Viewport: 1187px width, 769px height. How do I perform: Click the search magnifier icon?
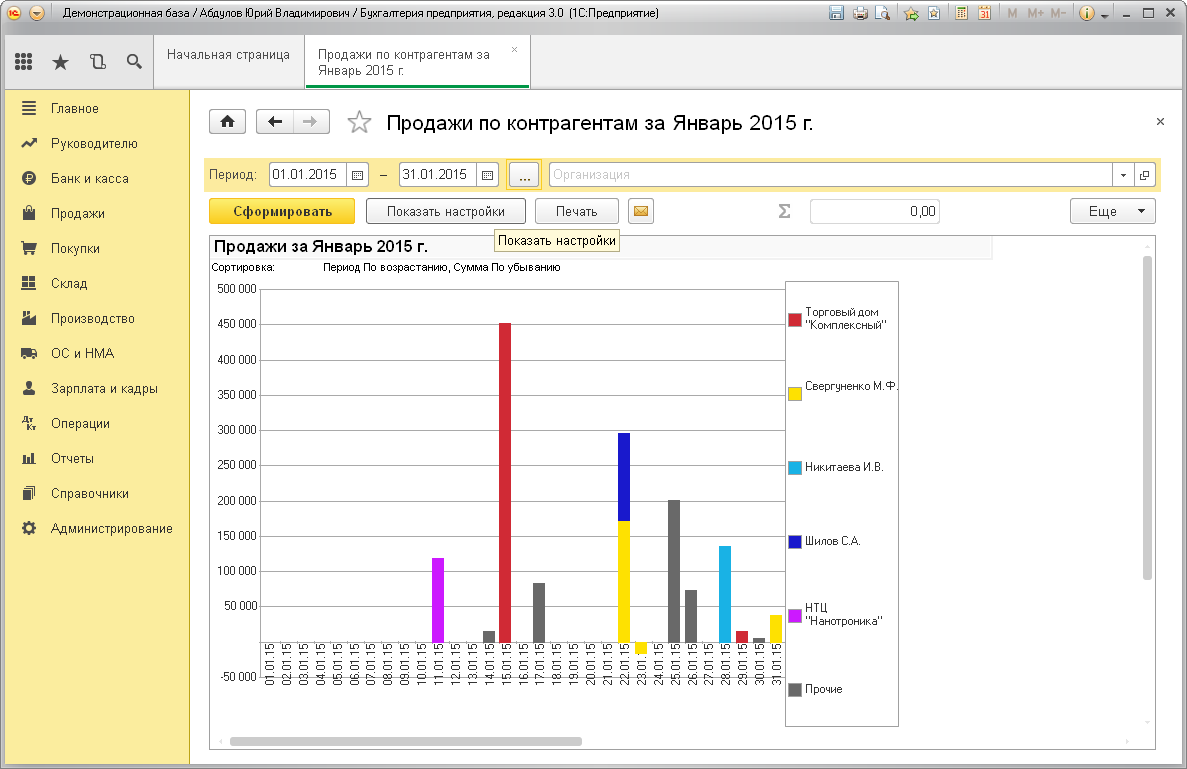coord(134,62)
